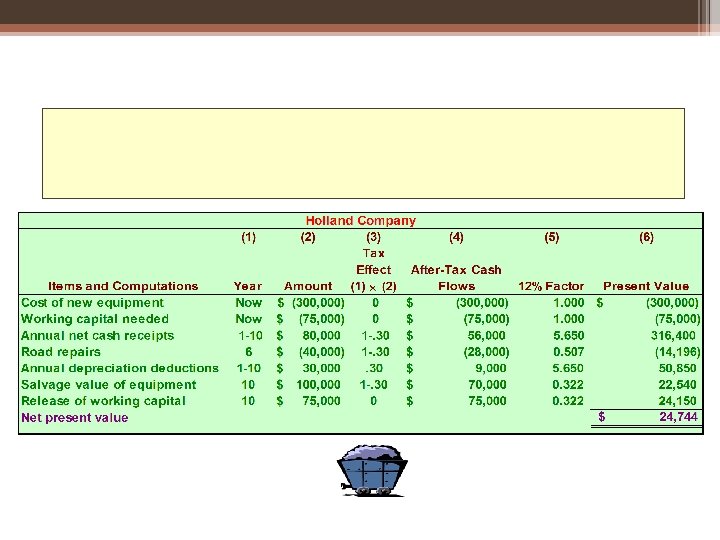Viewport: 720px width, 540px height.
Task: Click the year value 6 for road repairs
Action: [x=248, y=352]
